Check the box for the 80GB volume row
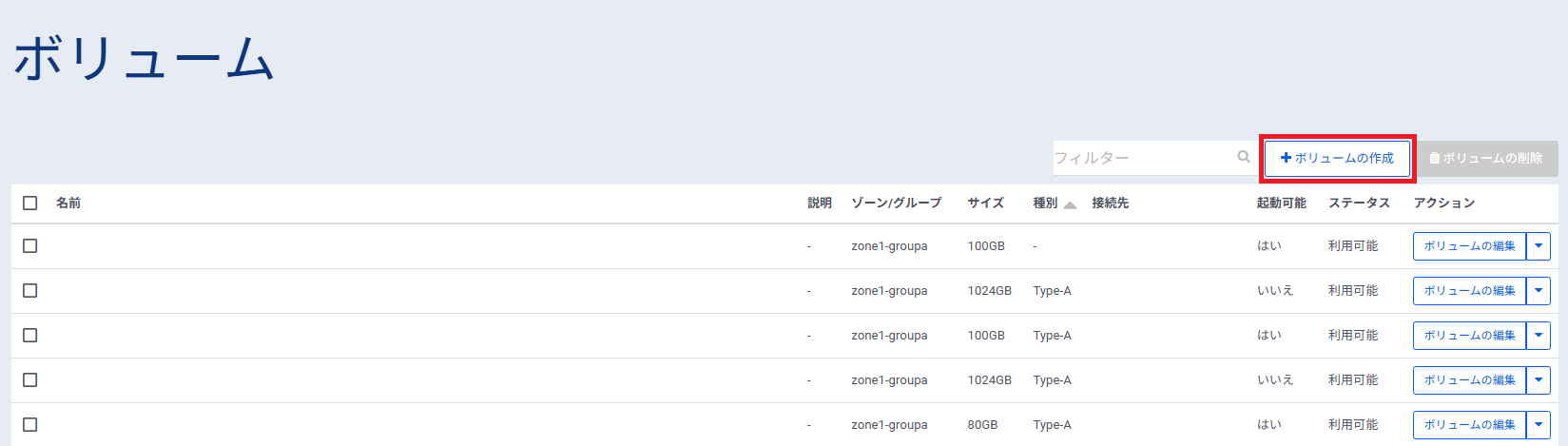 pos(30,424)
